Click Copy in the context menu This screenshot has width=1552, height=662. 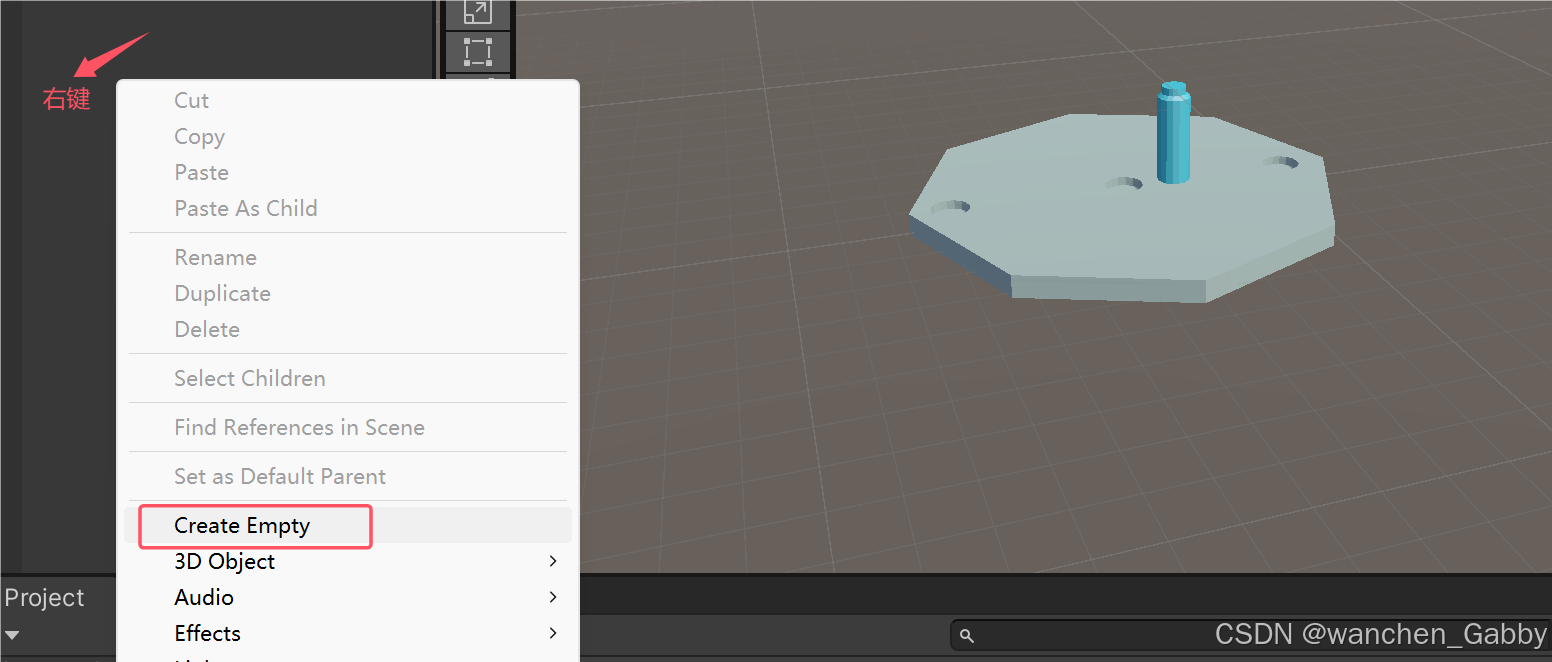(x=199, y=137)
